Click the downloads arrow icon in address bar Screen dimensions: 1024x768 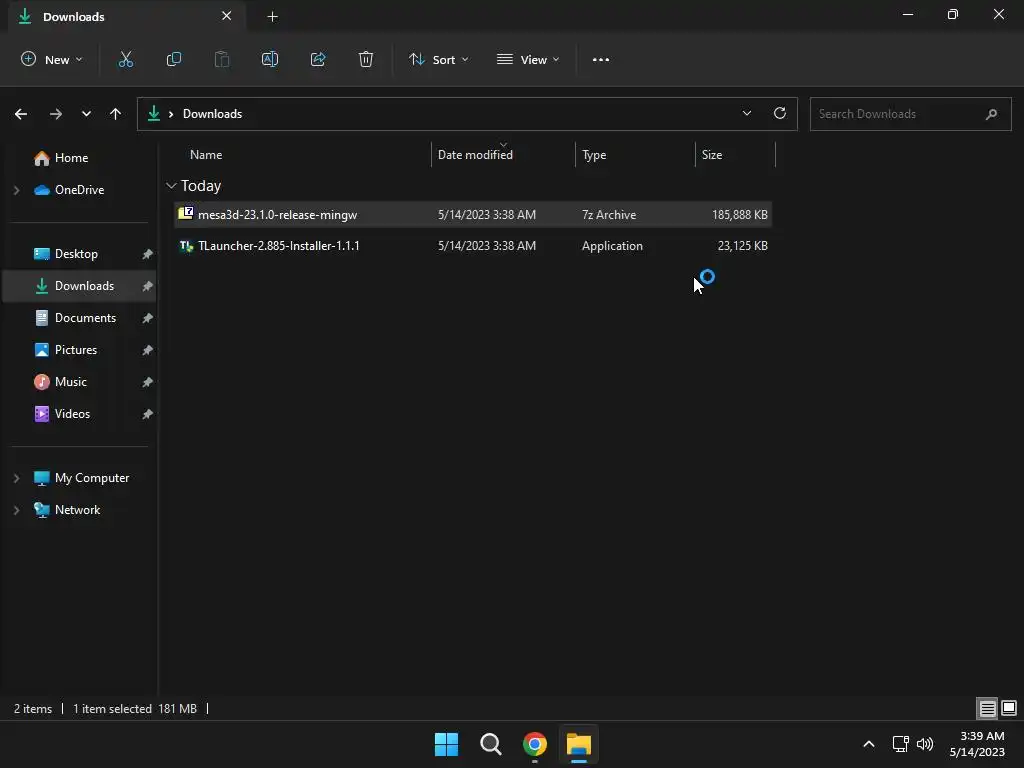pos(154,114)
